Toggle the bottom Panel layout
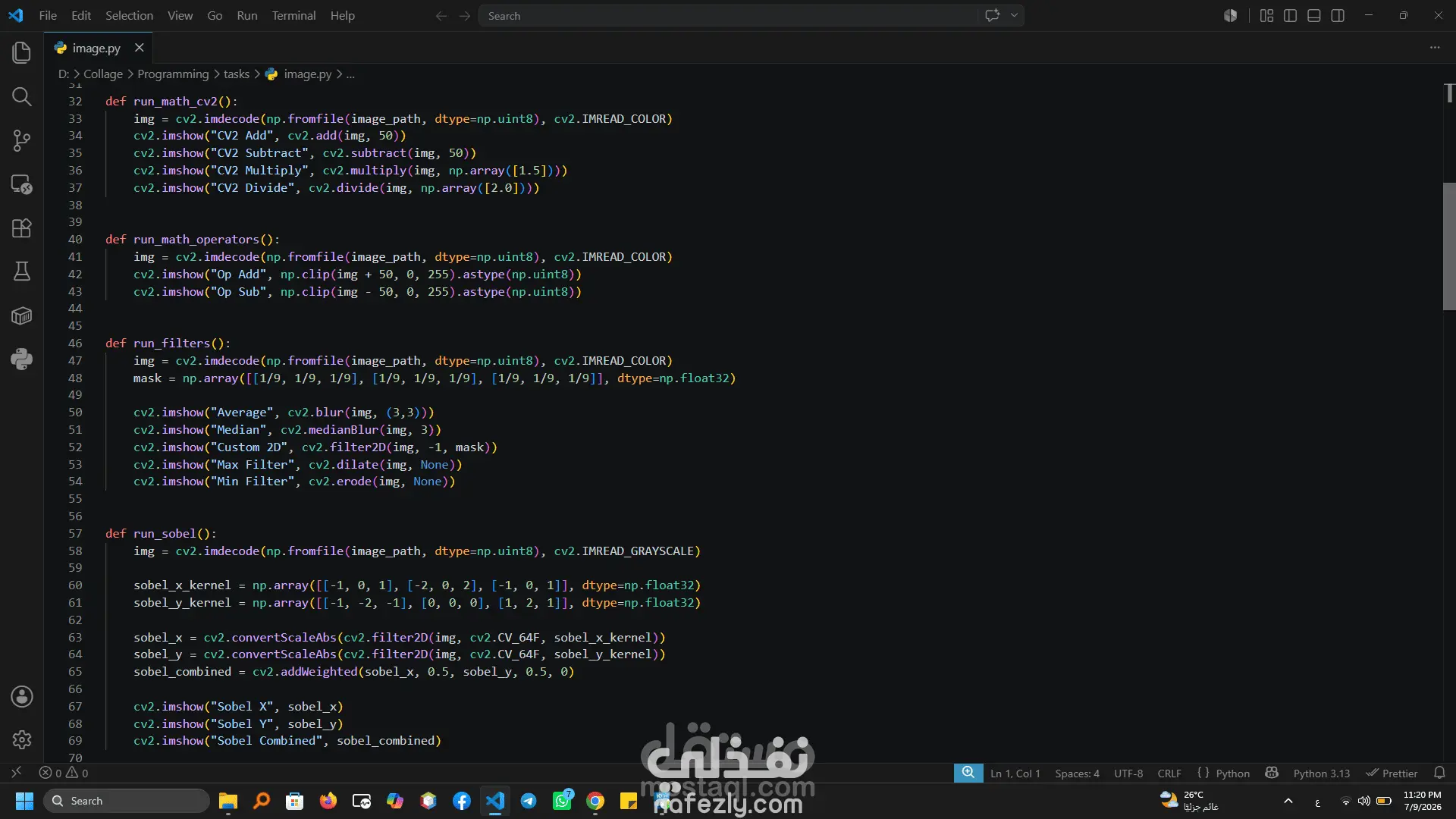This screenshot has height=819, width=1456. [x=1314, y=15]
